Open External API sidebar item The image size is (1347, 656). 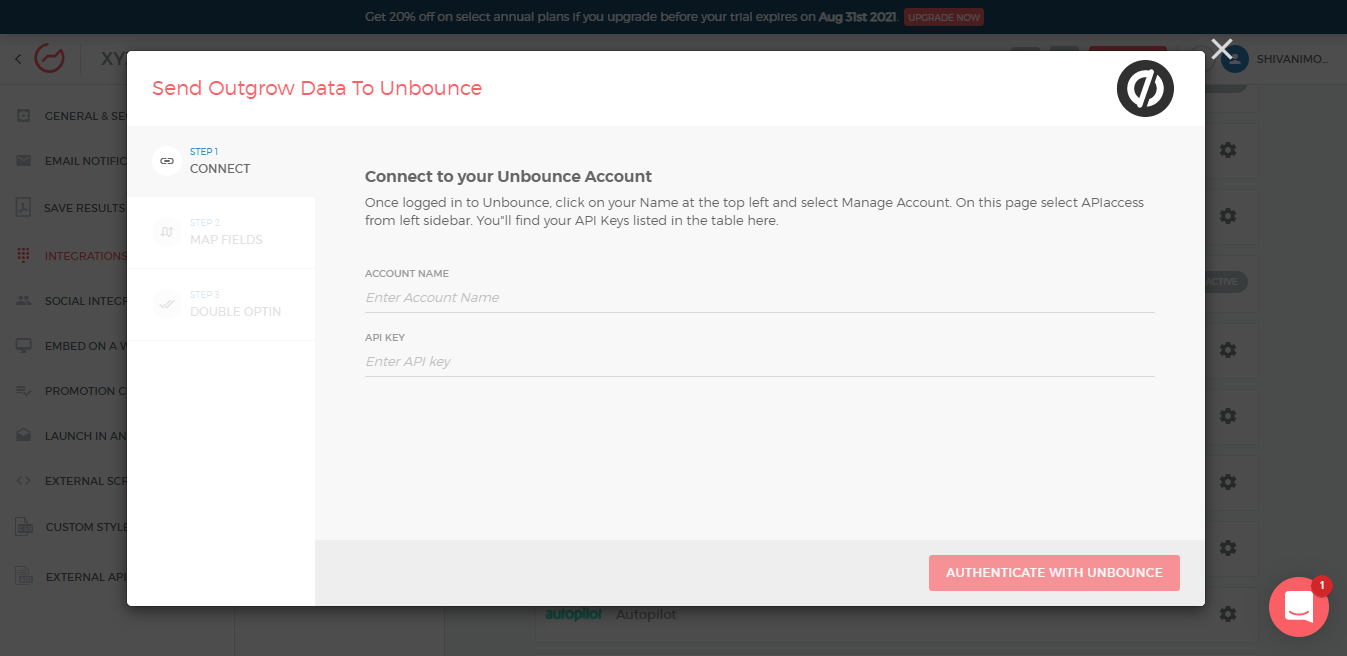click(x=72, y=577)
